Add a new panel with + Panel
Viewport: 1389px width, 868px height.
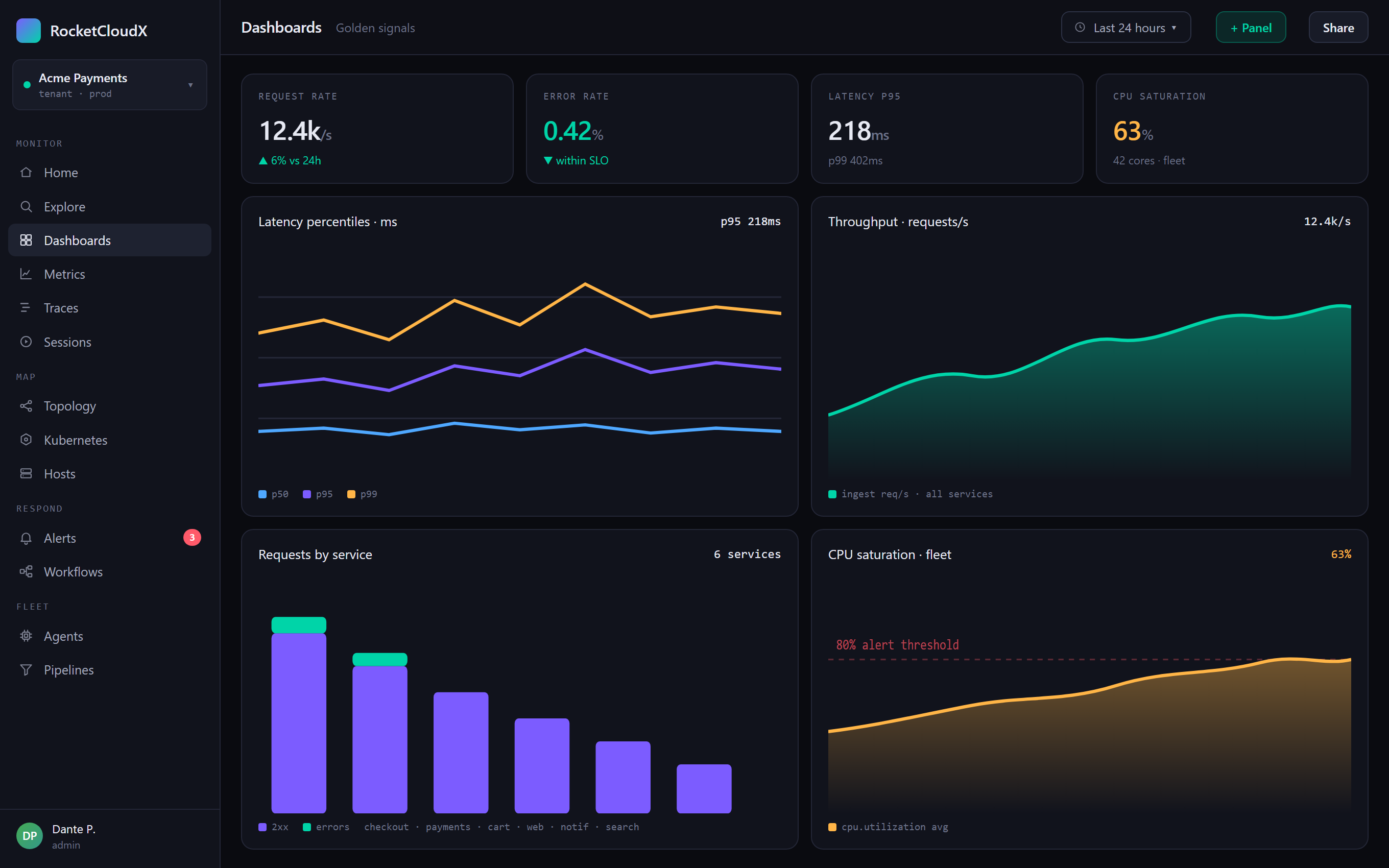tap(1251, 28)
